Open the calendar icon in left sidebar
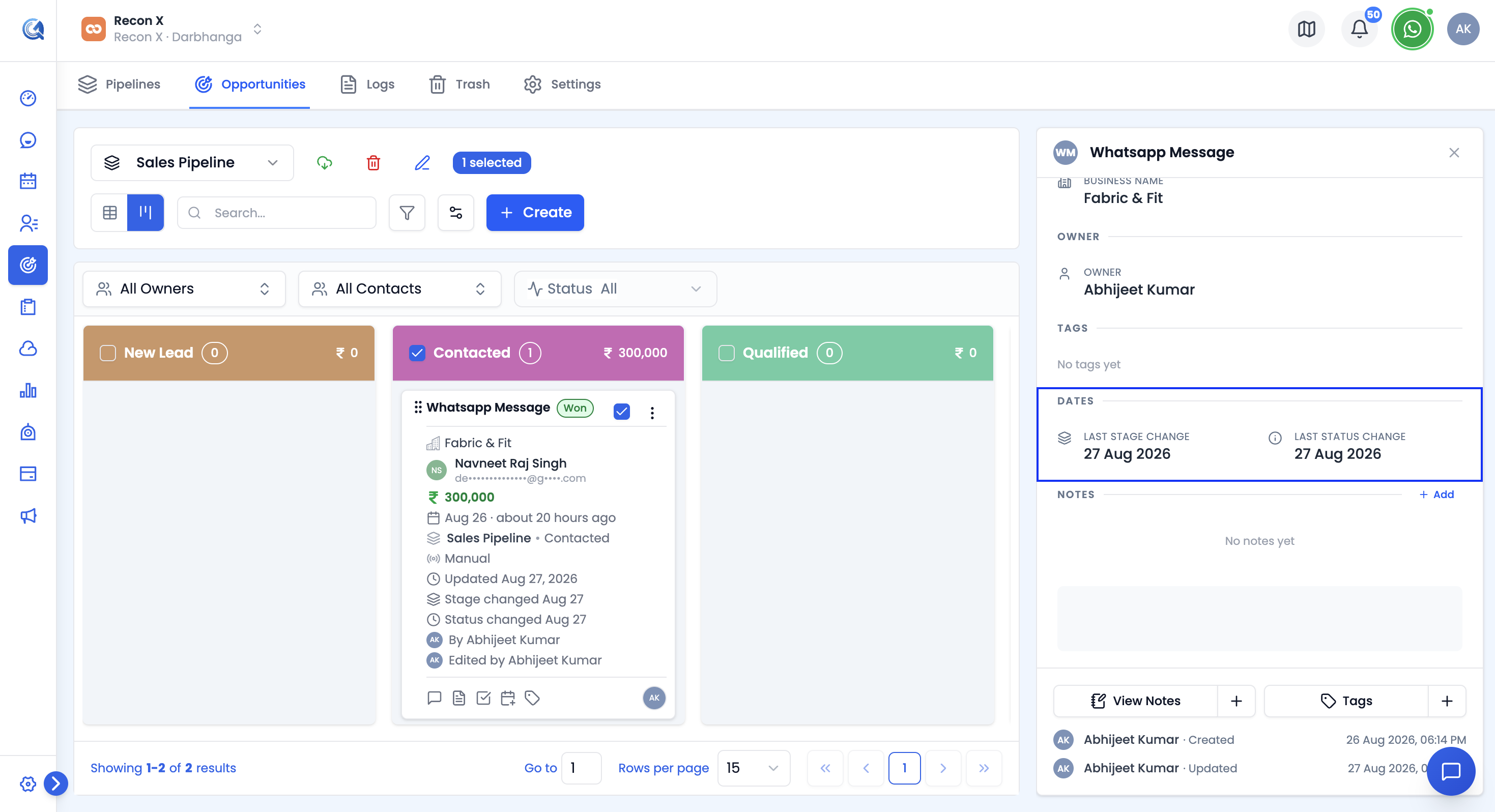 click(x=28, y=181)
